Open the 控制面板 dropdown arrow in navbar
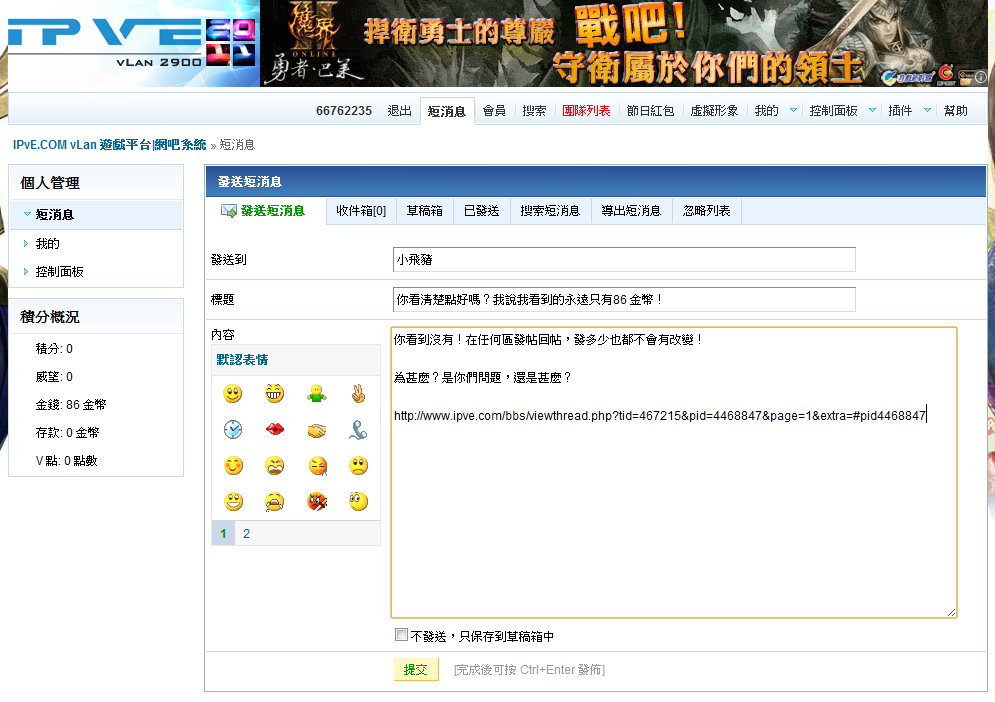Image resolution: width=995 pixels, height=702 pixels. 872,111
